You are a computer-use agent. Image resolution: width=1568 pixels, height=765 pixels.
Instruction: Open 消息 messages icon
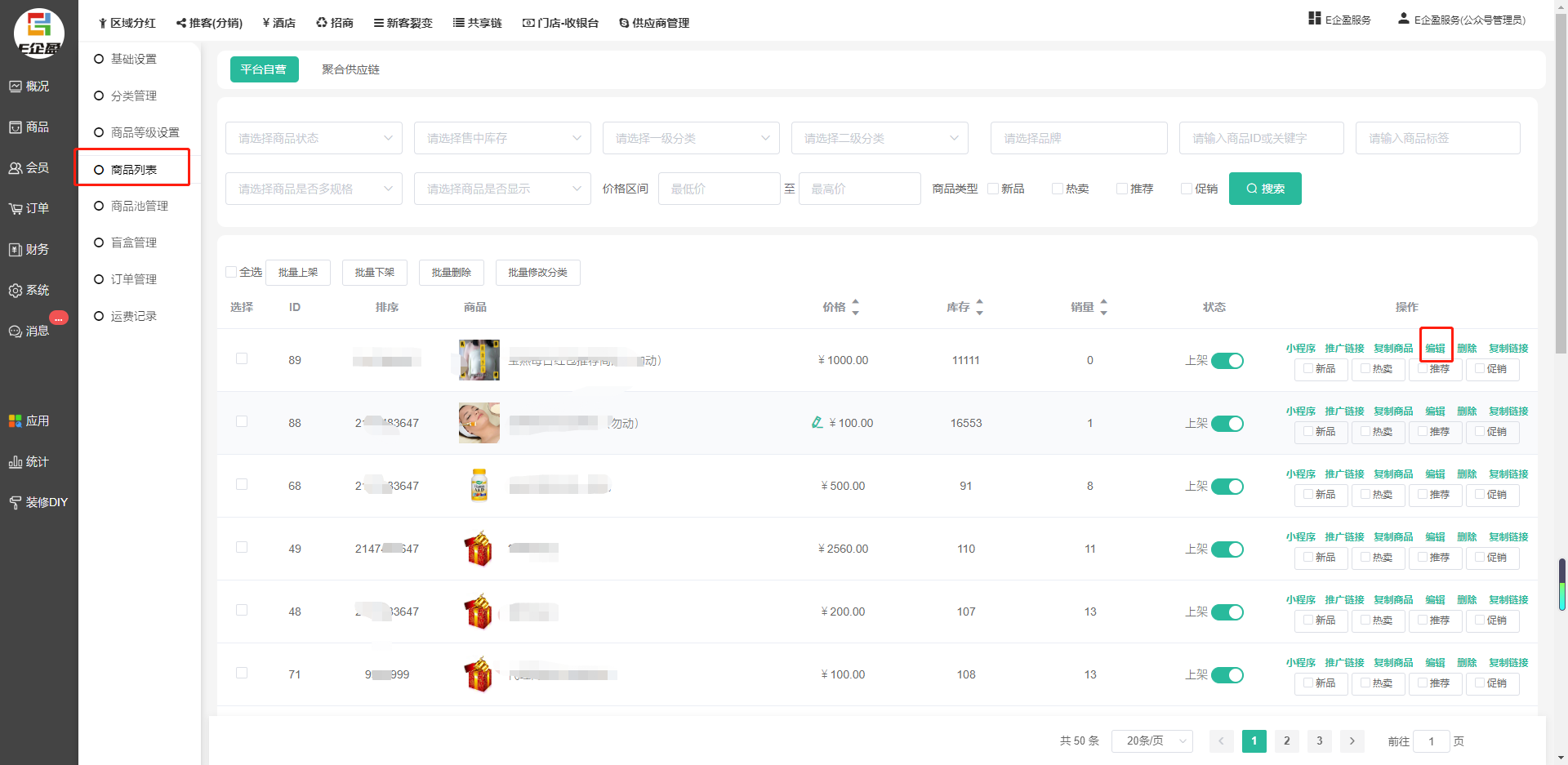coord(16,331)
